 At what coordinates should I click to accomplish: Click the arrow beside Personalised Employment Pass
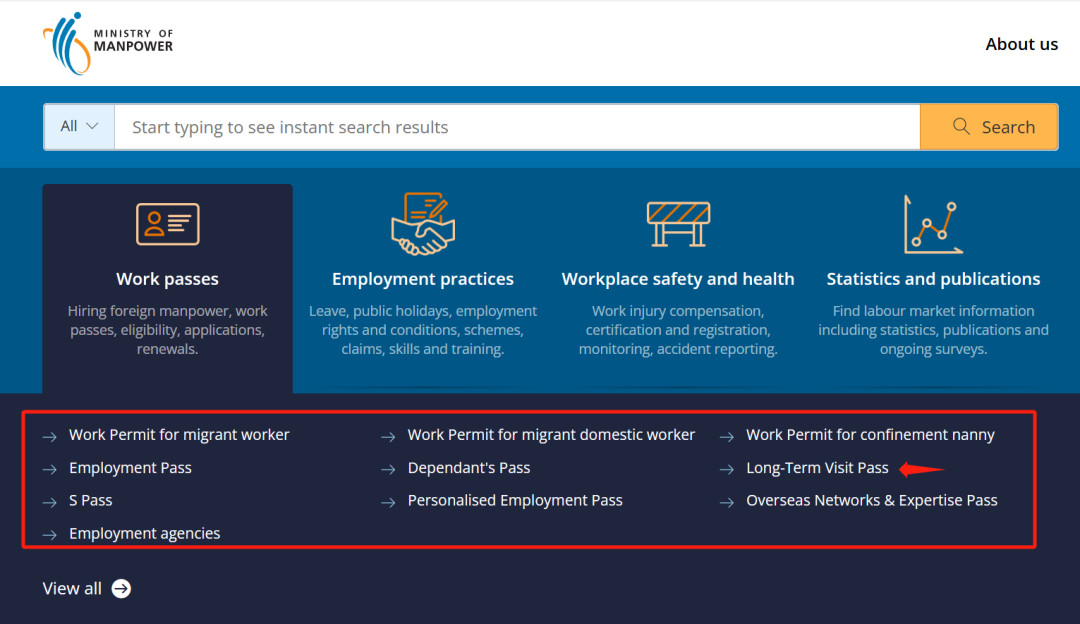(x=388, y=503)
